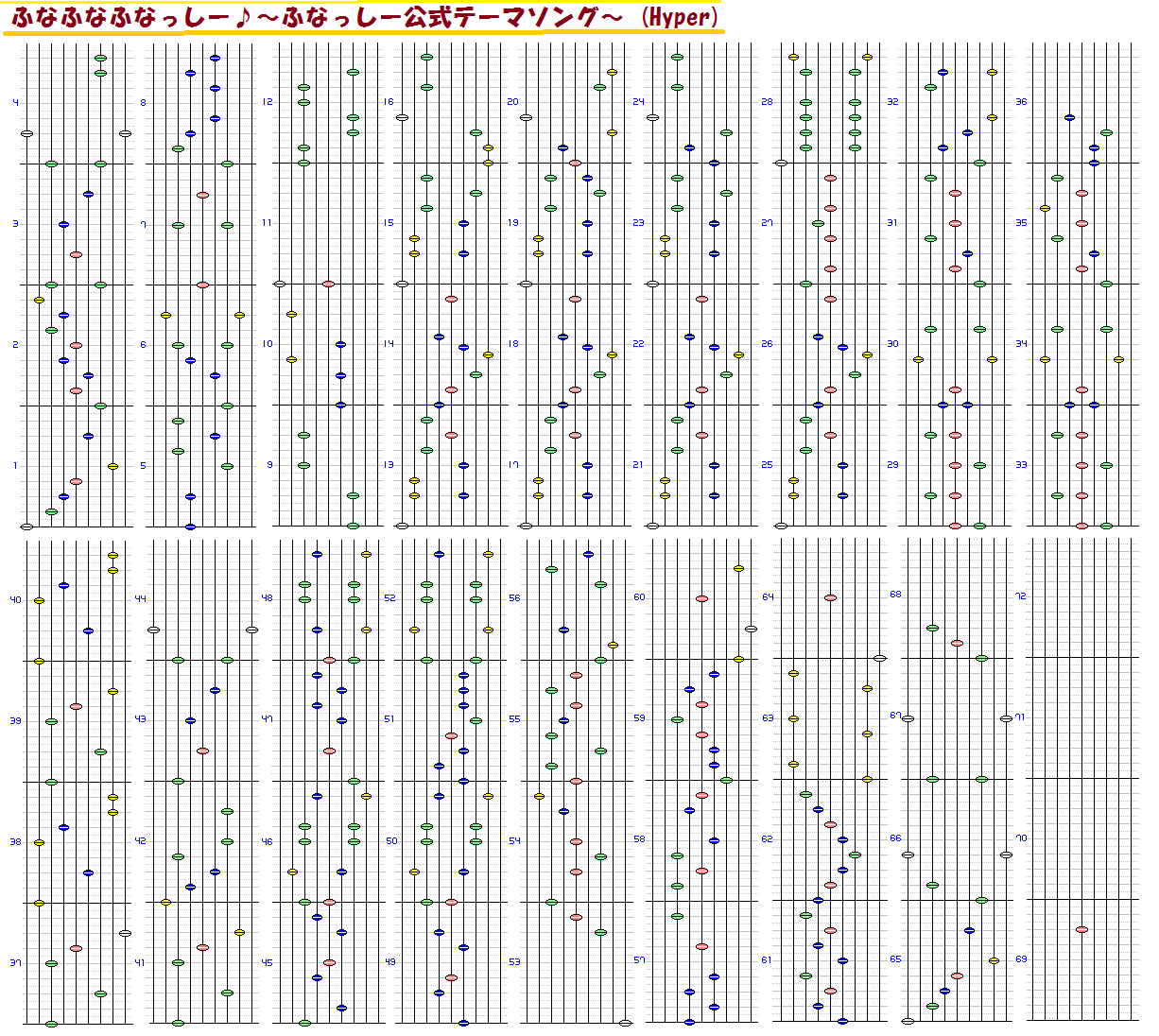Click the white note at bottom of measure 65
1159x1036 pixels.
[x=908, y=1021]
